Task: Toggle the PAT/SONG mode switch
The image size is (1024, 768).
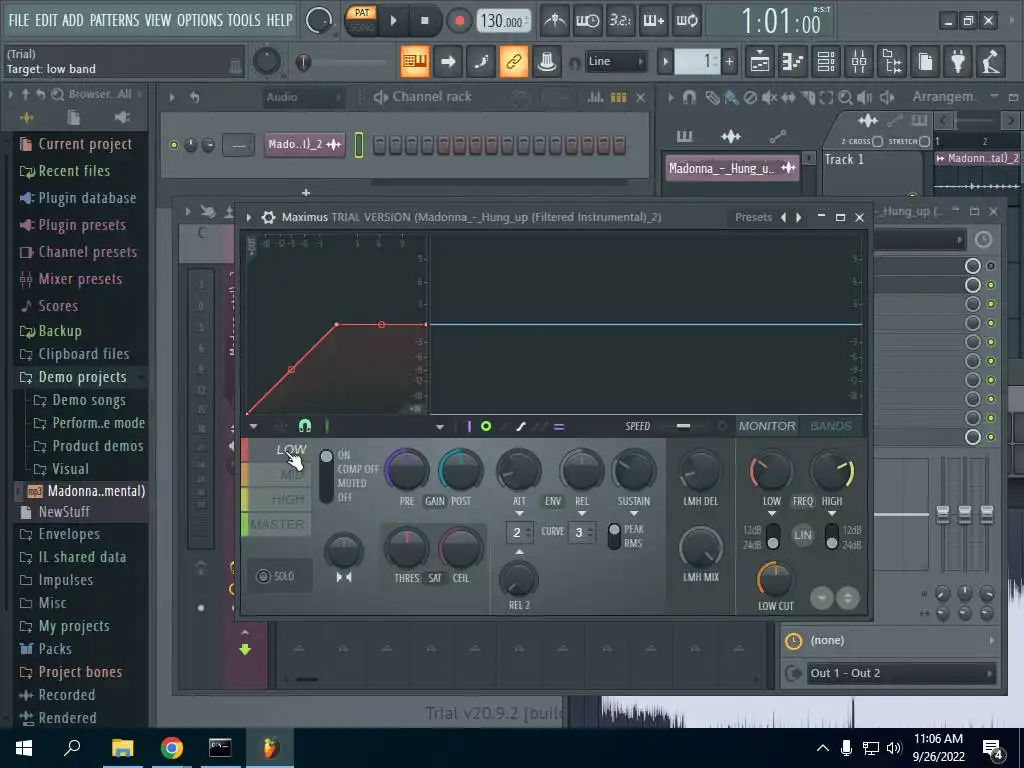Action: [x=362, y=20]
